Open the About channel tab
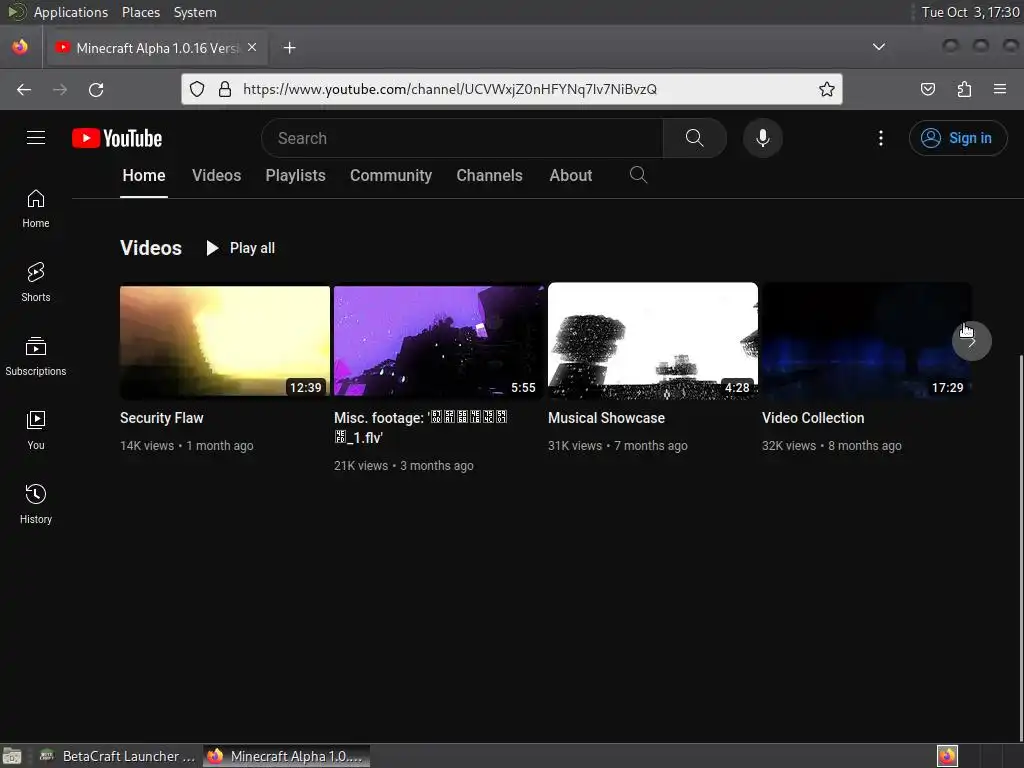 (571, 175)
